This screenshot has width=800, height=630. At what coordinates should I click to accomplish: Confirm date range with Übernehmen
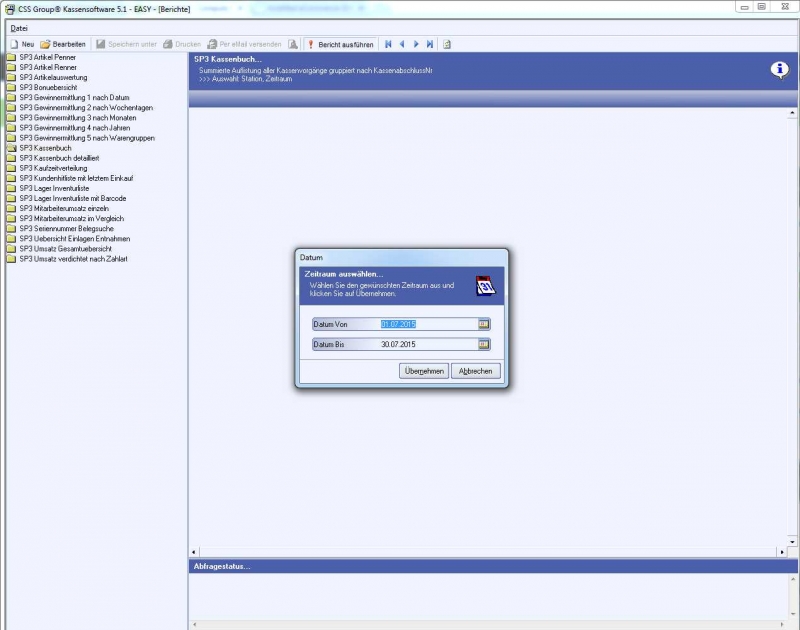tap(423, 371)
